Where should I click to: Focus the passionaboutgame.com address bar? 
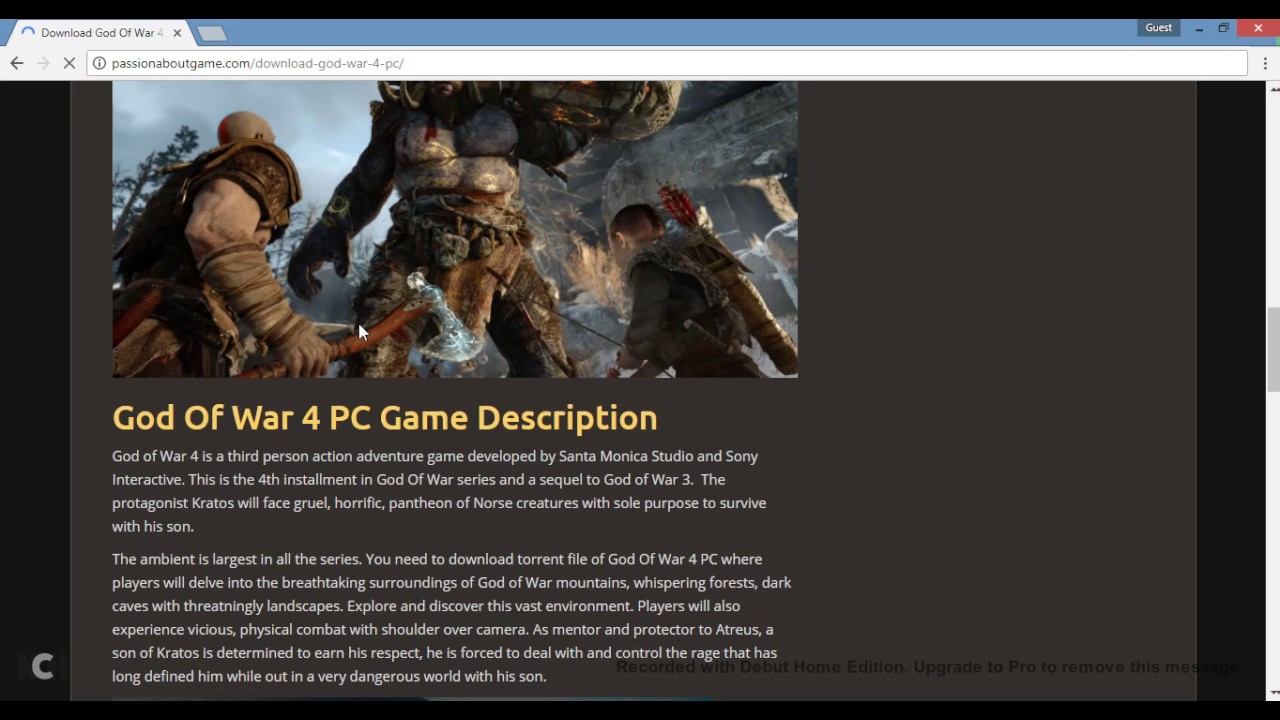(x=667, y=63)
